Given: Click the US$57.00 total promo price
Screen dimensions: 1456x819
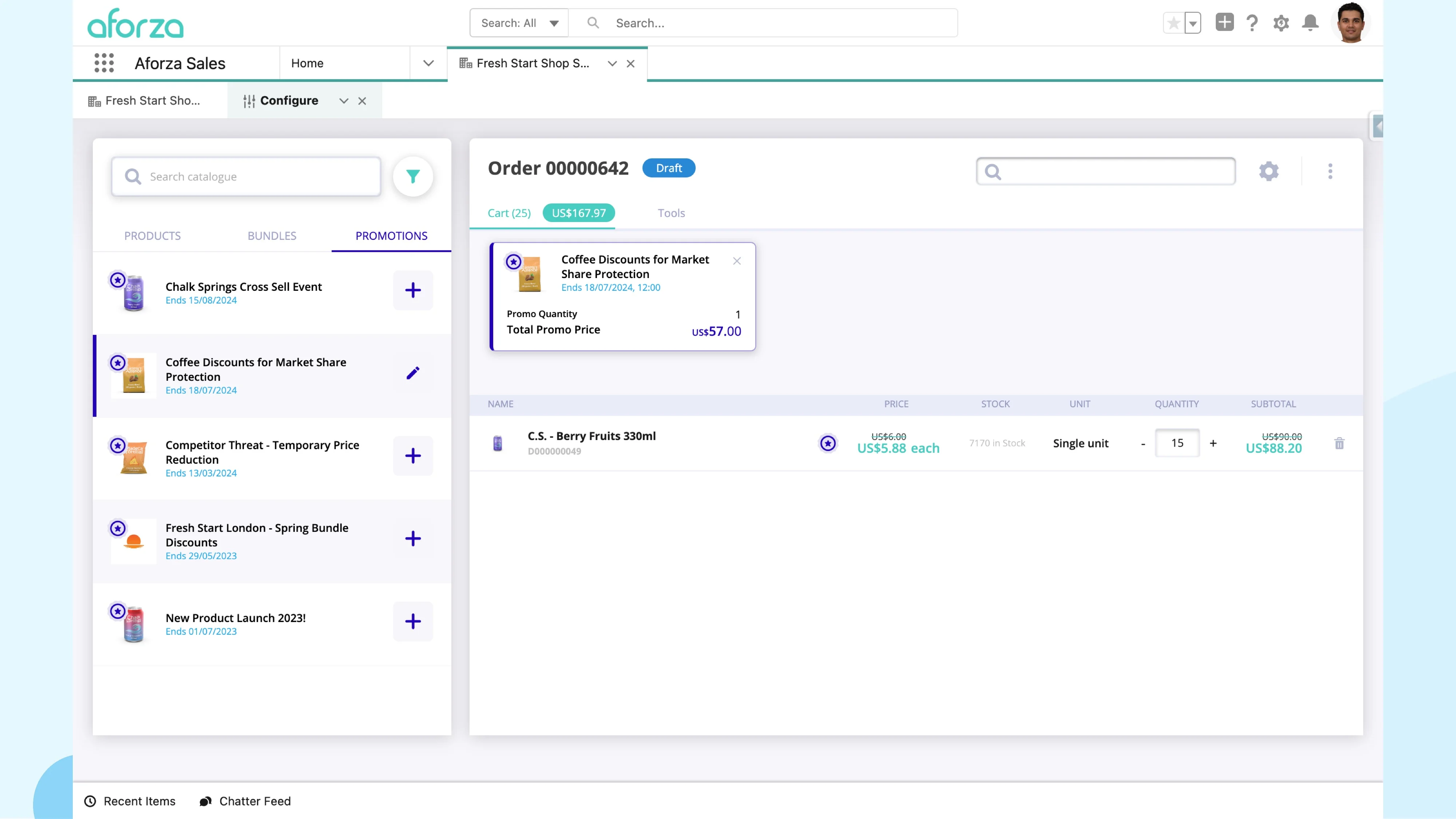Looking at the screenshot, I should 716,332.
